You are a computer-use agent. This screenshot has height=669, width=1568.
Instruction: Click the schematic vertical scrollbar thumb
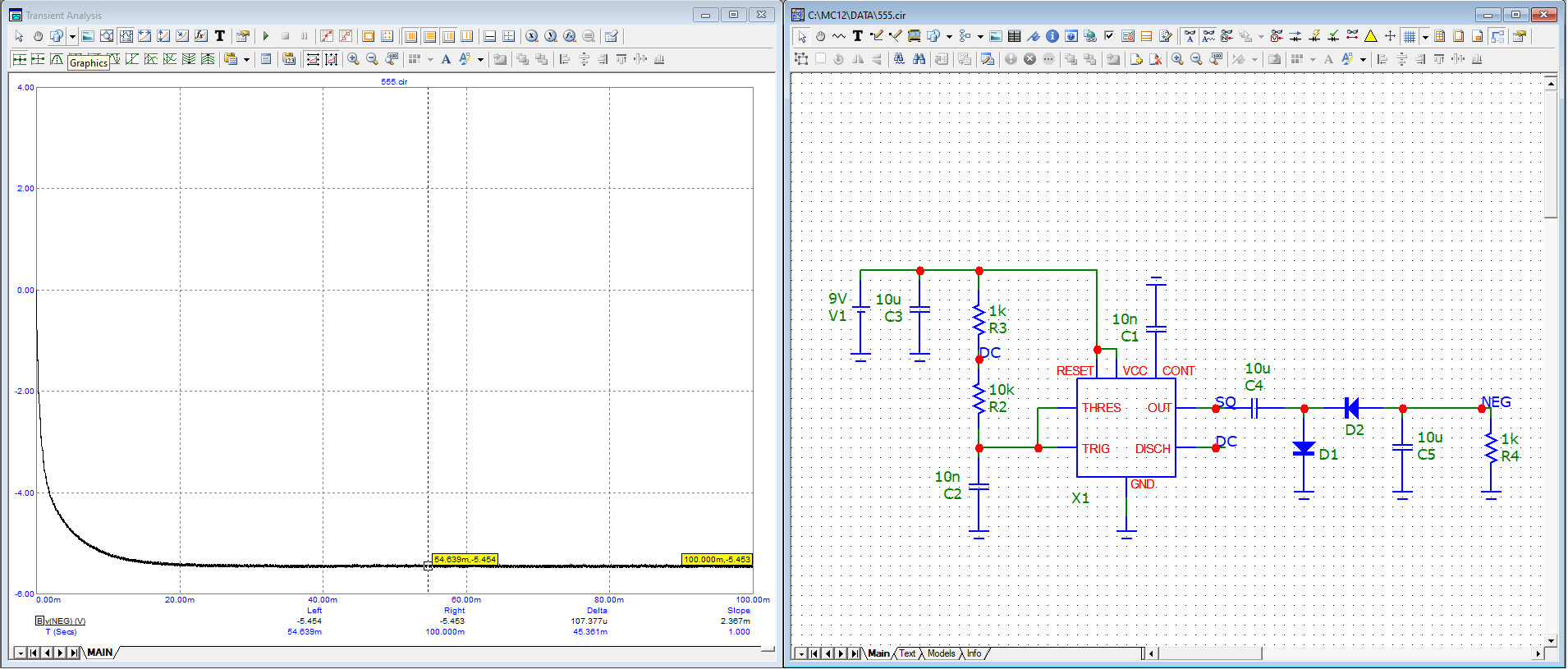[x=1550, y=156]
